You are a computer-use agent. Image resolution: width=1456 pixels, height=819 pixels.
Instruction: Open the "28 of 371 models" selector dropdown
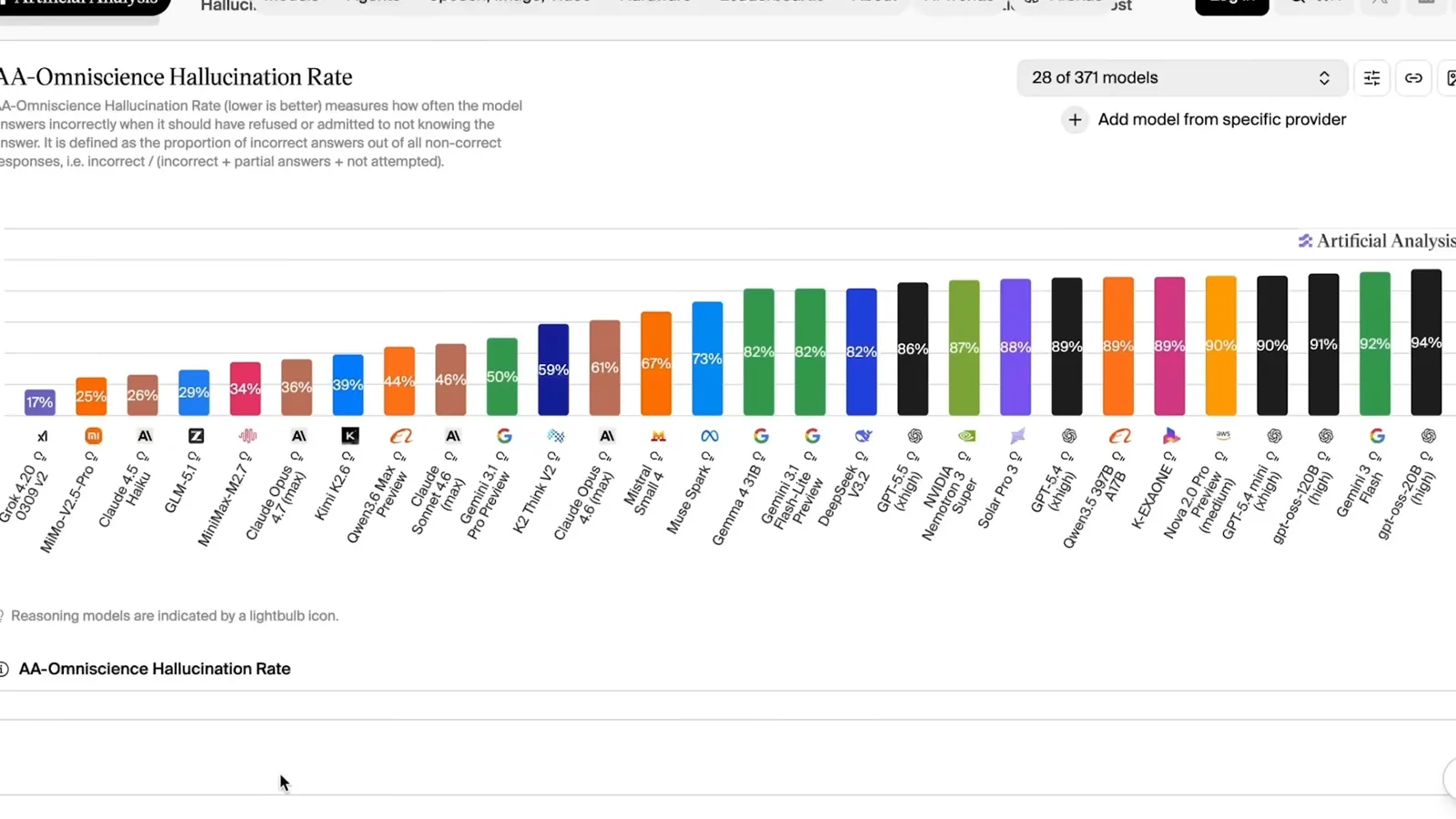[1180, 78]
